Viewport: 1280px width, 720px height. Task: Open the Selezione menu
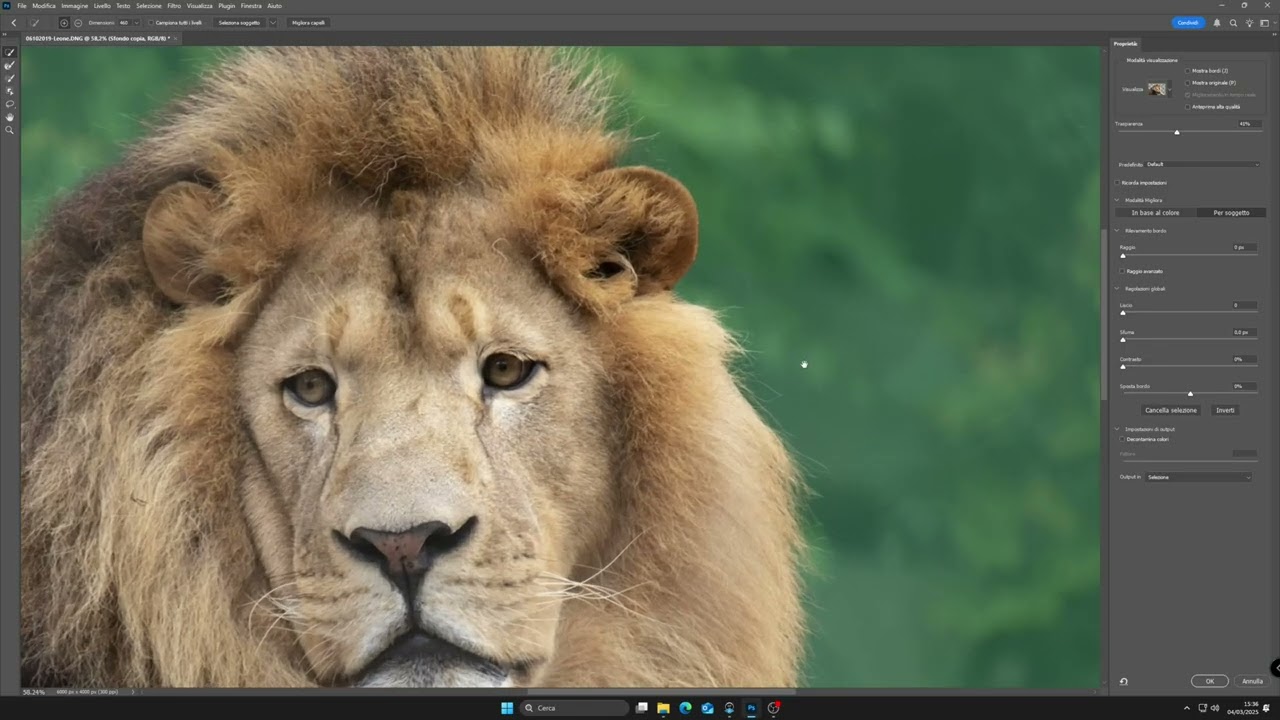click(x=148, y=6)
